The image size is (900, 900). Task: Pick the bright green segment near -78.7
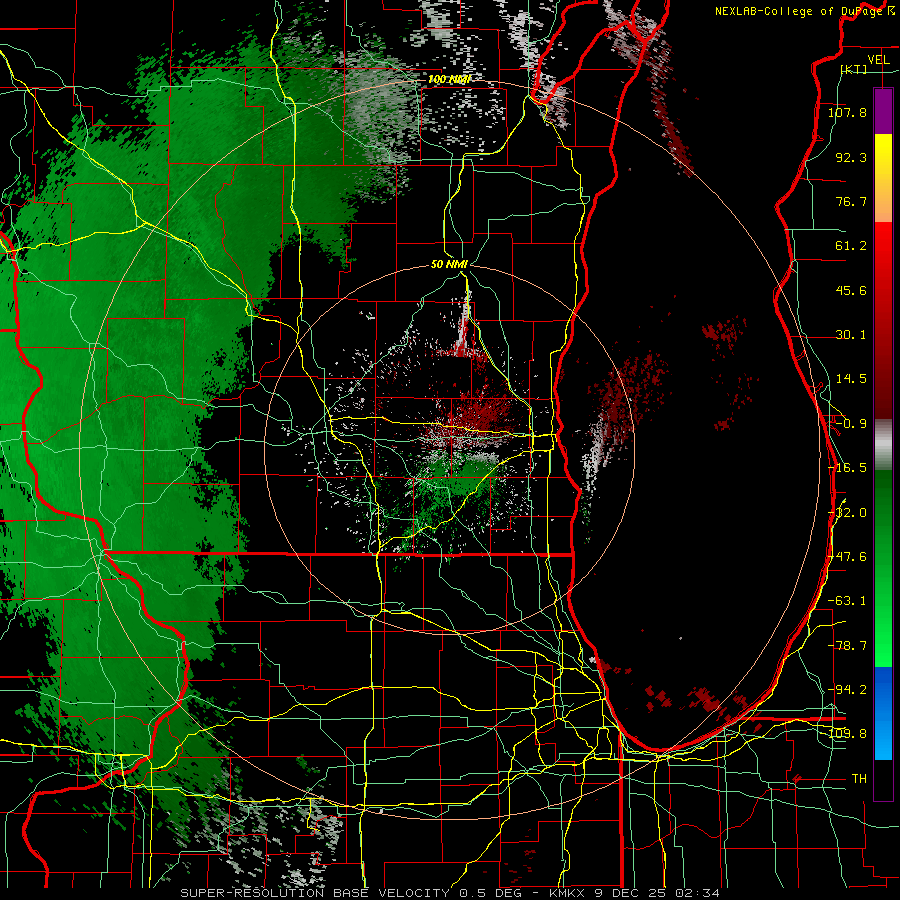click(x=883, y=646)
